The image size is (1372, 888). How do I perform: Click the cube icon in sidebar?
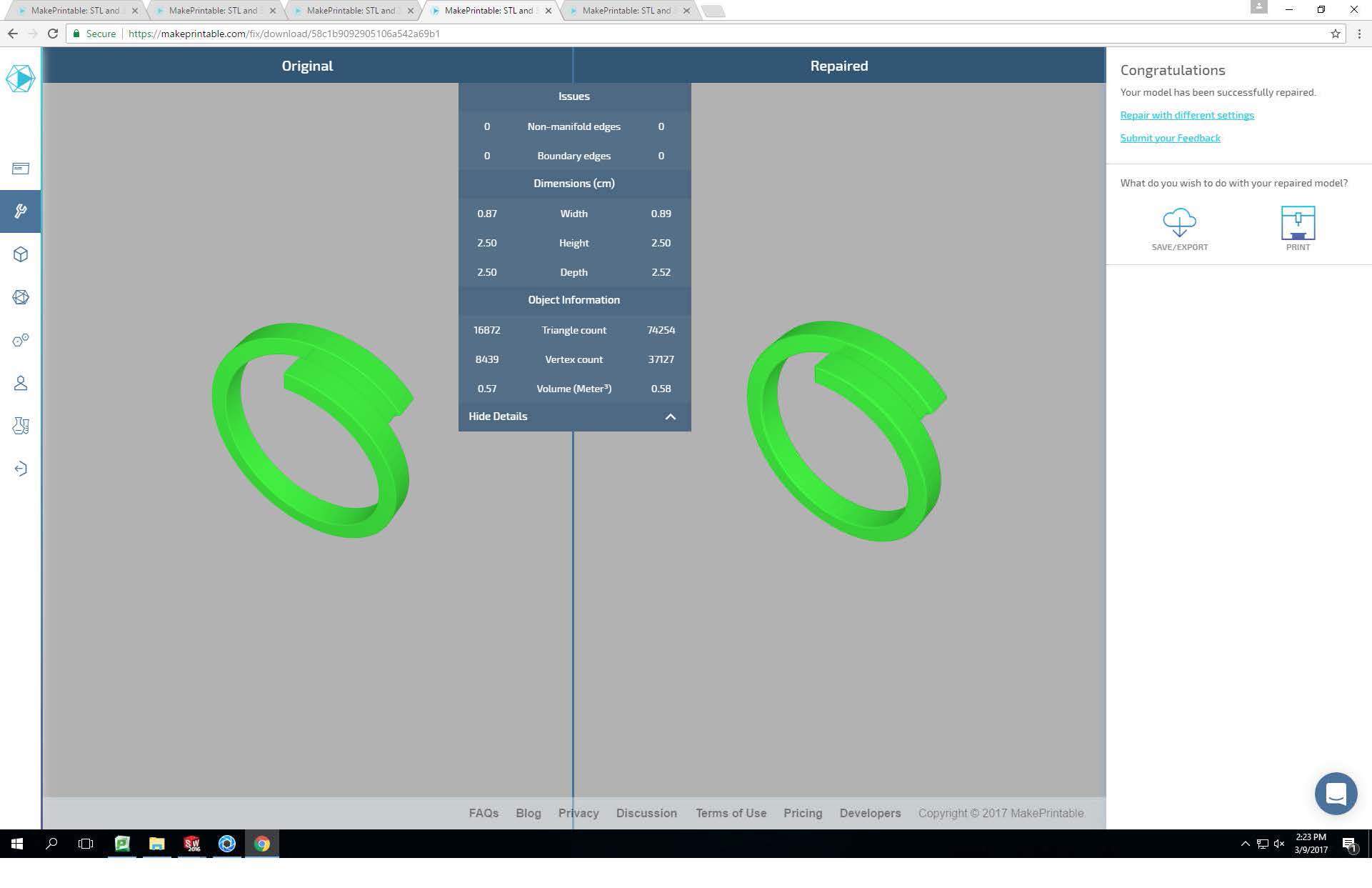21,254
